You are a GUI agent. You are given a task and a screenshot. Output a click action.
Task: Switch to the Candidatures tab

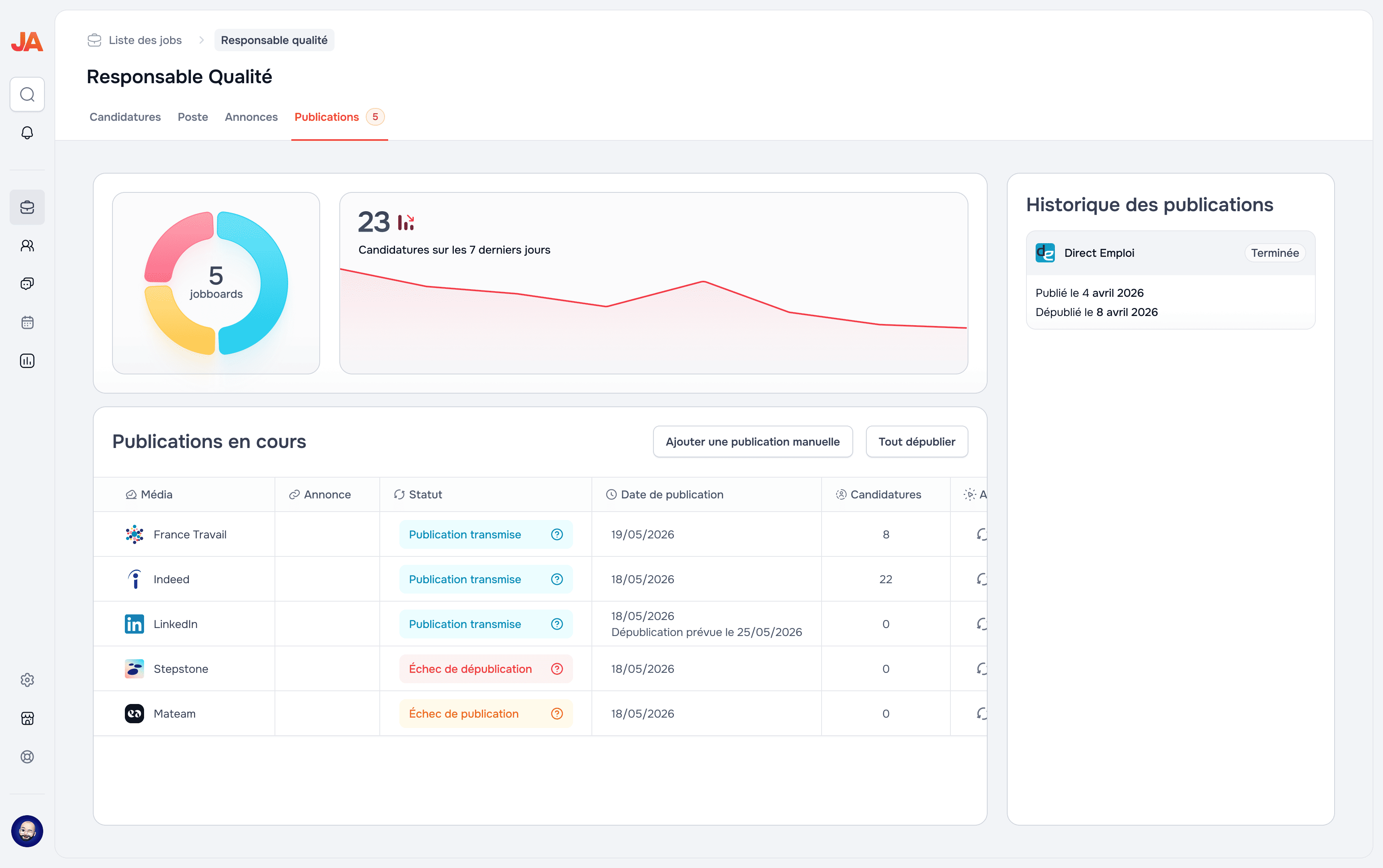125,117
